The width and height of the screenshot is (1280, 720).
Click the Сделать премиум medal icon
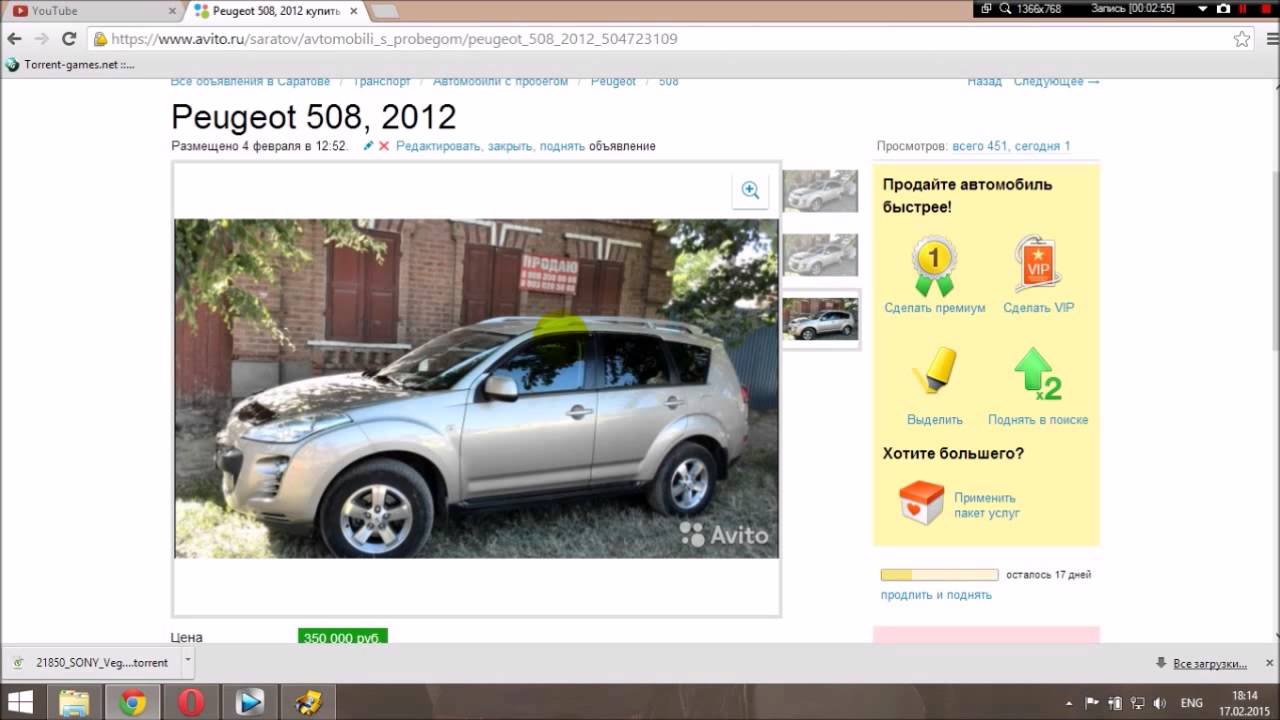point(934,267)
